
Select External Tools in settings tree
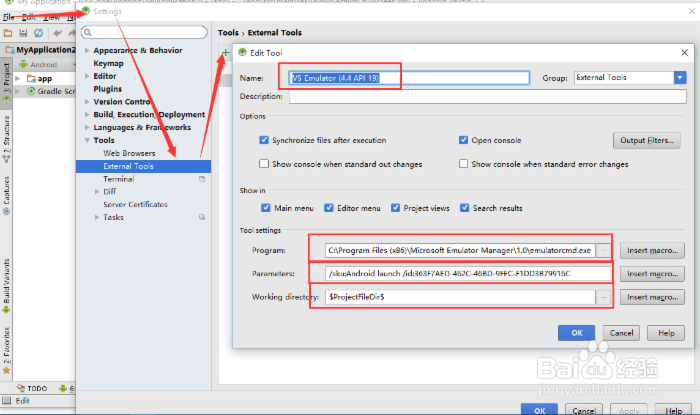(x=143, y=166)
